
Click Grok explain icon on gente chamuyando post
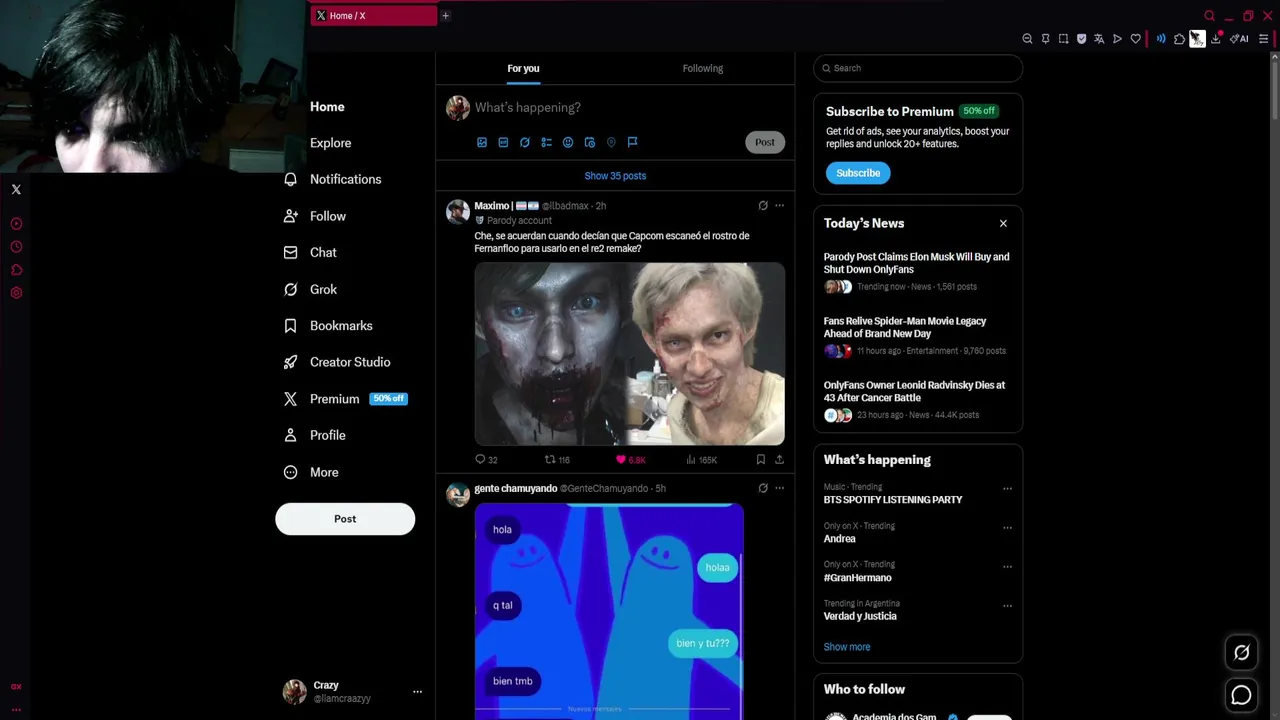click(x=763, y=488)
